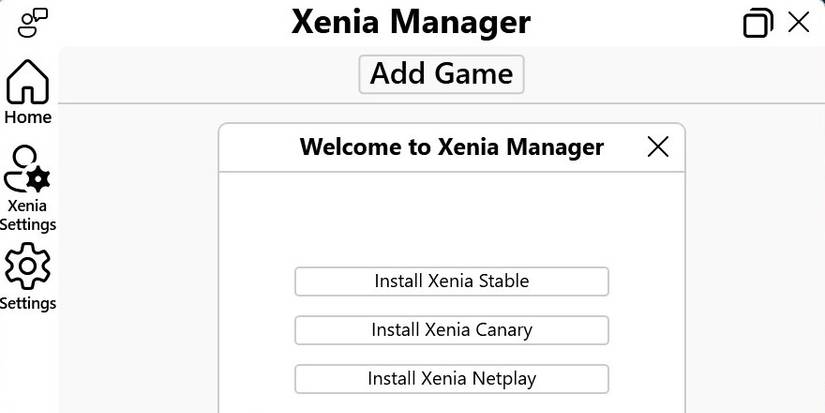Open Xenia Settings via person-gear icon
The image size is (825, 413).
(x=27, y=168)
